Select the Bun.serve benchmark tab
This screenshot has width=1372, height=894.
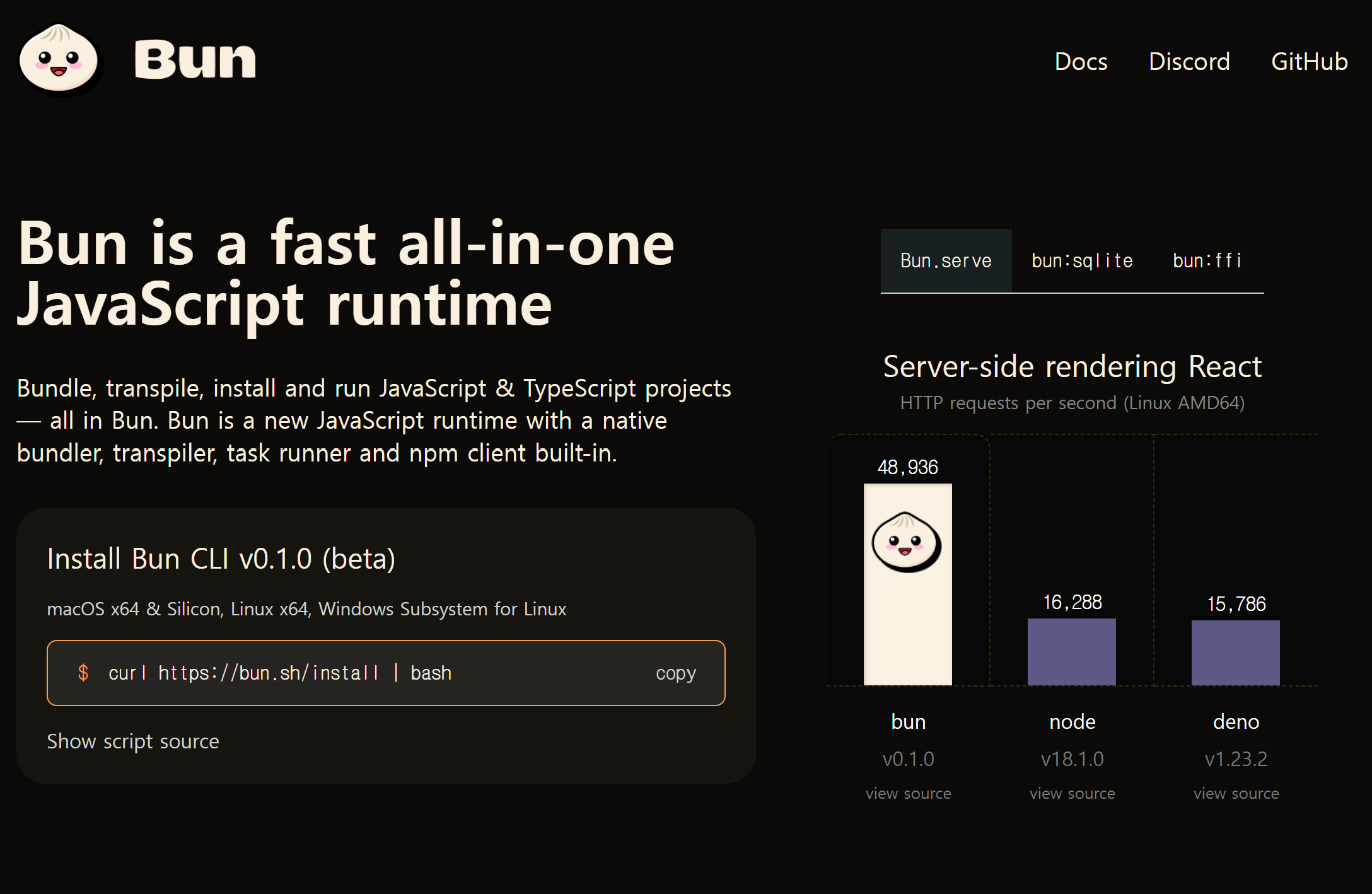tap(946, 261)
